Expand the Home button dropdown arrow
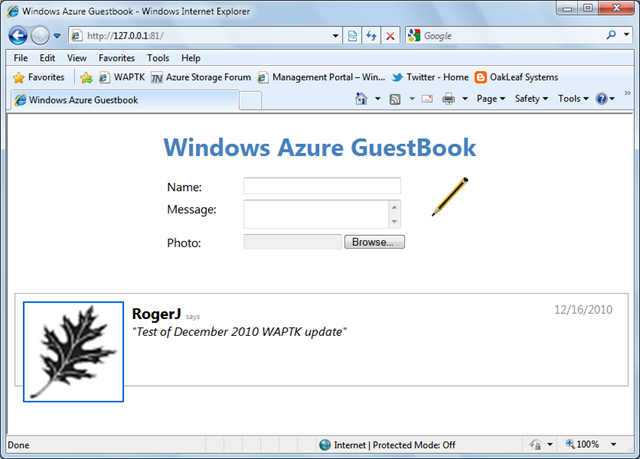The width and height of the screenshot is (640, 459). 378,99
